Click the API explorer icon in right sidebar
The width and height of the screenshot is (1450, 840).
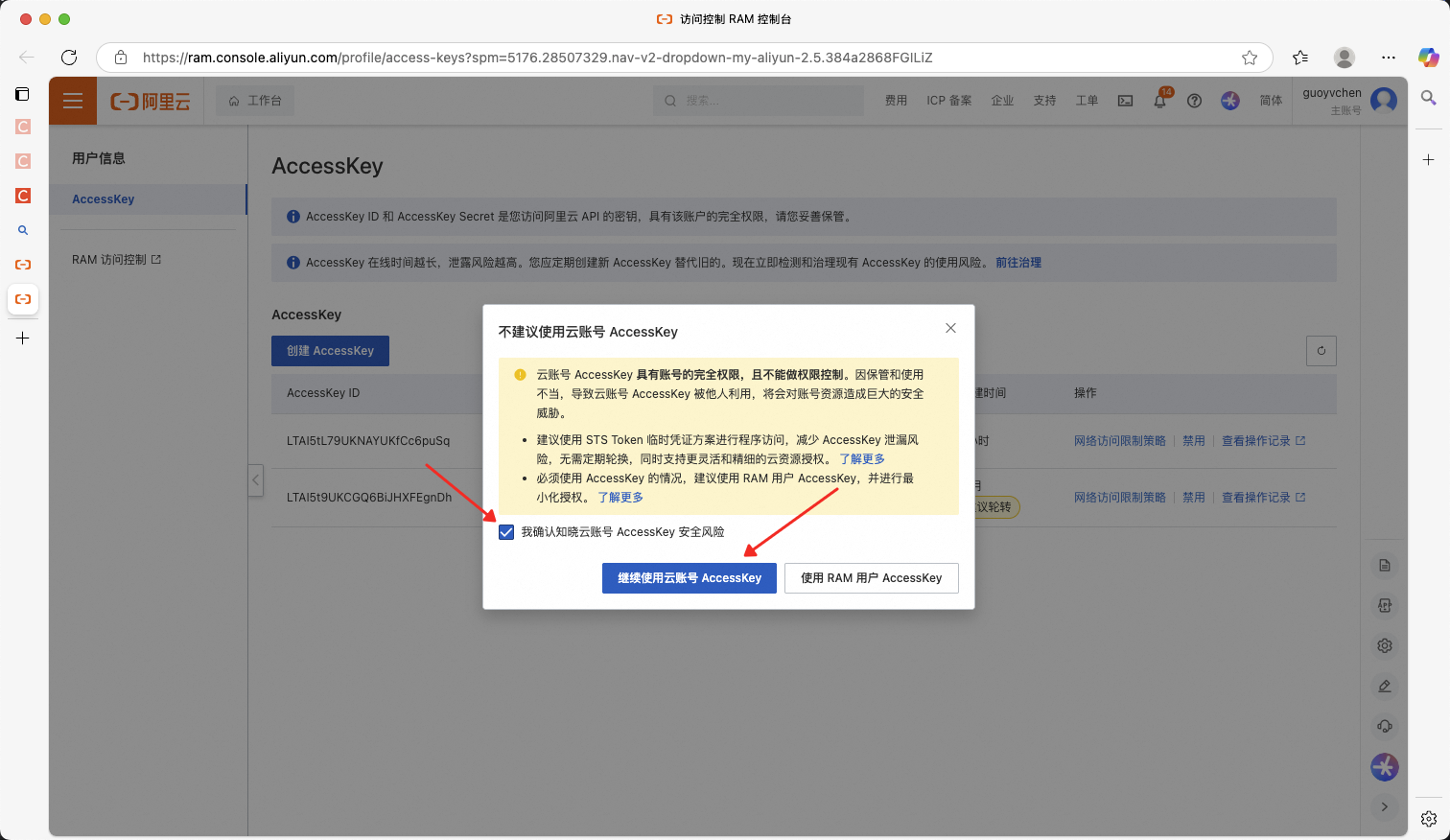(x=1384, y=605)
